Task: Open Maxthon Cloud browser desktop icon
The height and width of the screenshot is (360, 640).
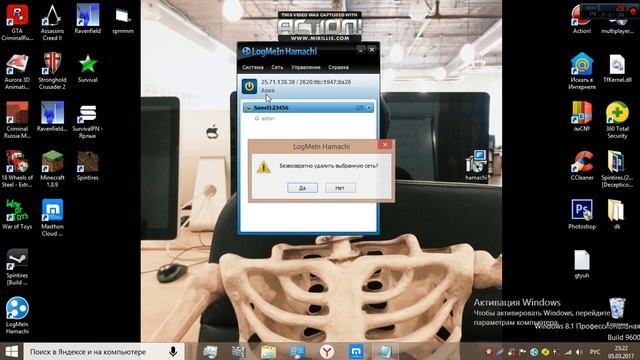Action: click(x=52, y=218)
